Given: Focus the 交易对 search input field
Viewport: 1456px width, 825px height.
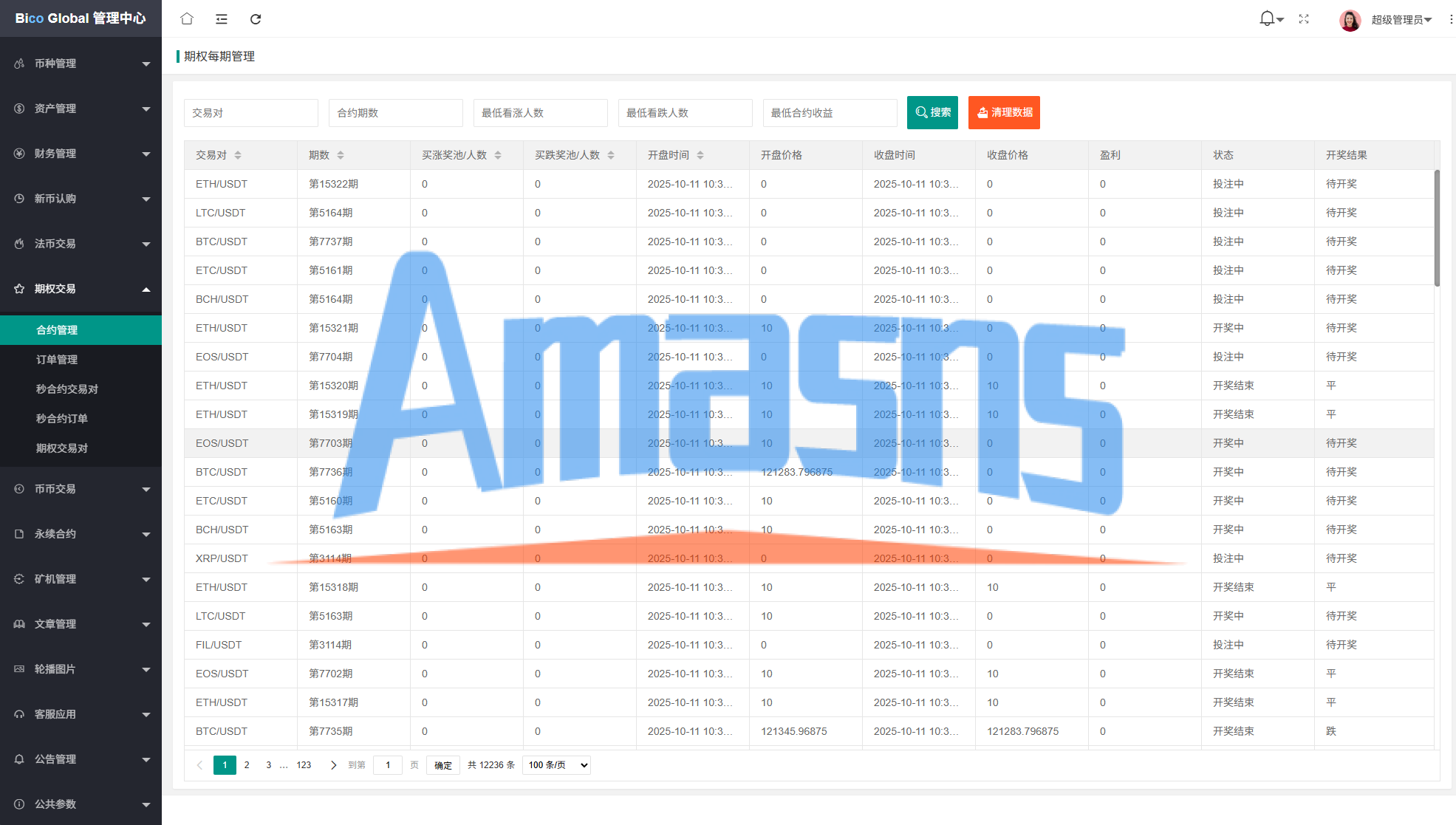Looking at the screenshot, I should [250, 113].
